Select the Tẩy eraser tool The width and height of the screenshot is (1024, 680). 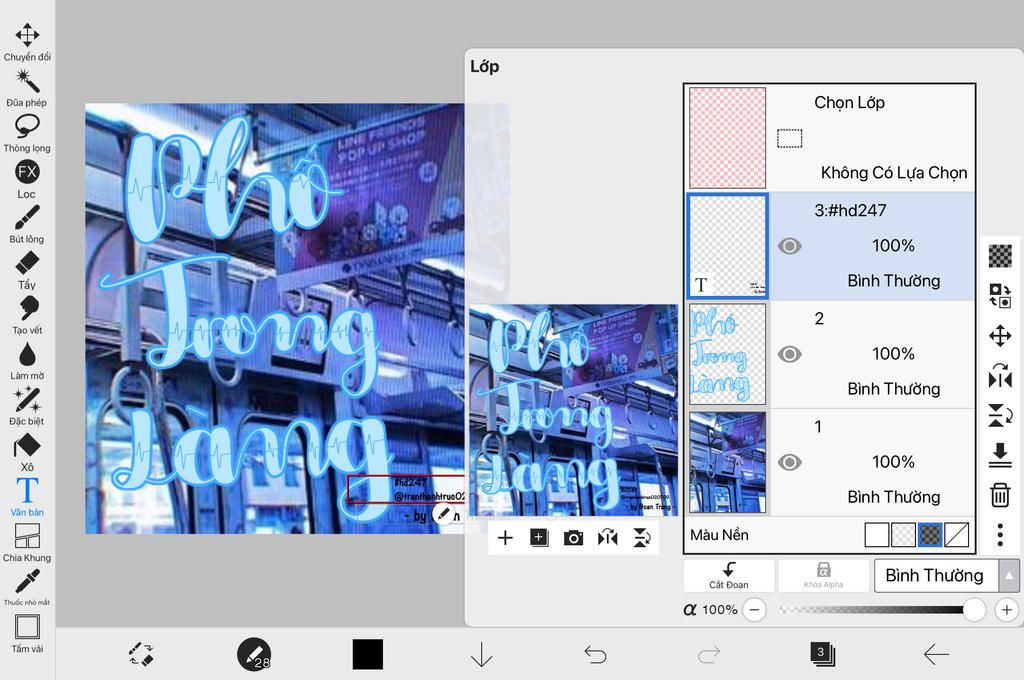pyautogui.click(x=27, y=270)
